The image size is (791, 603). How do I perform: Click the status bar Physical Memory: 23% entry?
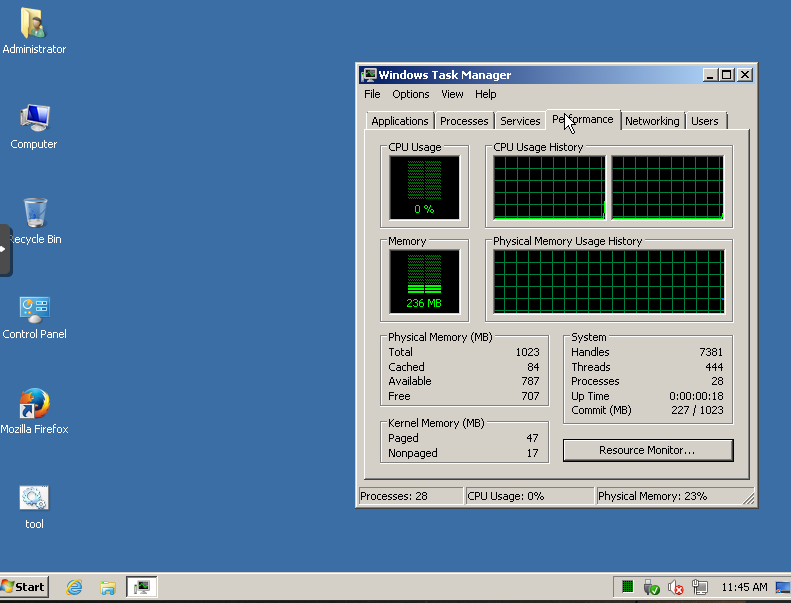669,496
